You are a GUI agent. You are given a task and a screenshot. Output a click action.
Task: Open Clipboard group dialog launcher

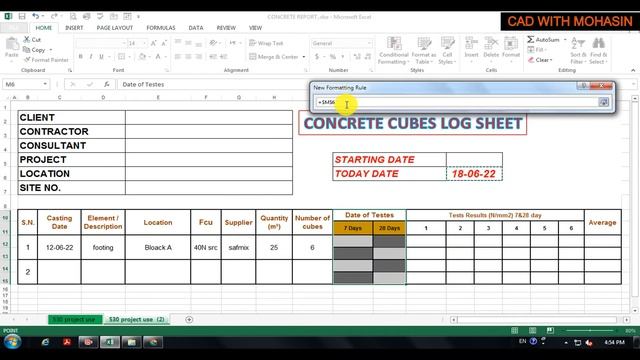pos(70,70)
